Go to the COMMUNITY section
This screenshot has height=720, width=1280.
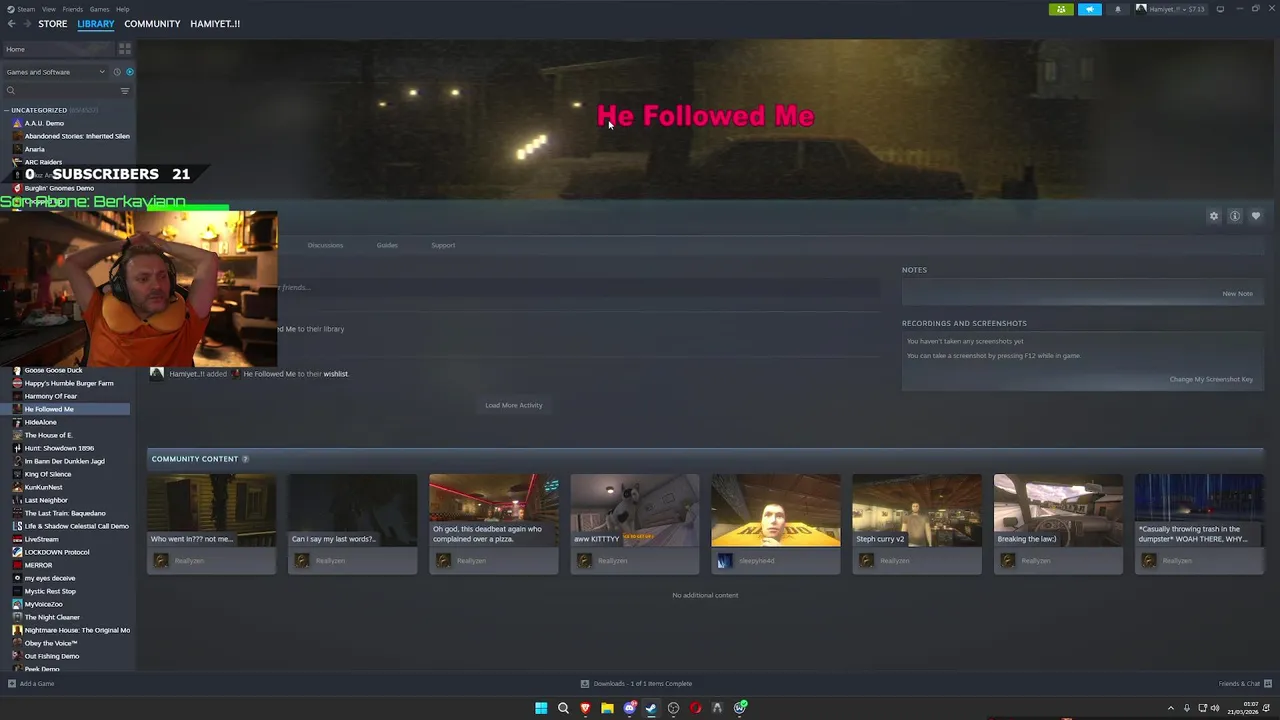[152, 24]
